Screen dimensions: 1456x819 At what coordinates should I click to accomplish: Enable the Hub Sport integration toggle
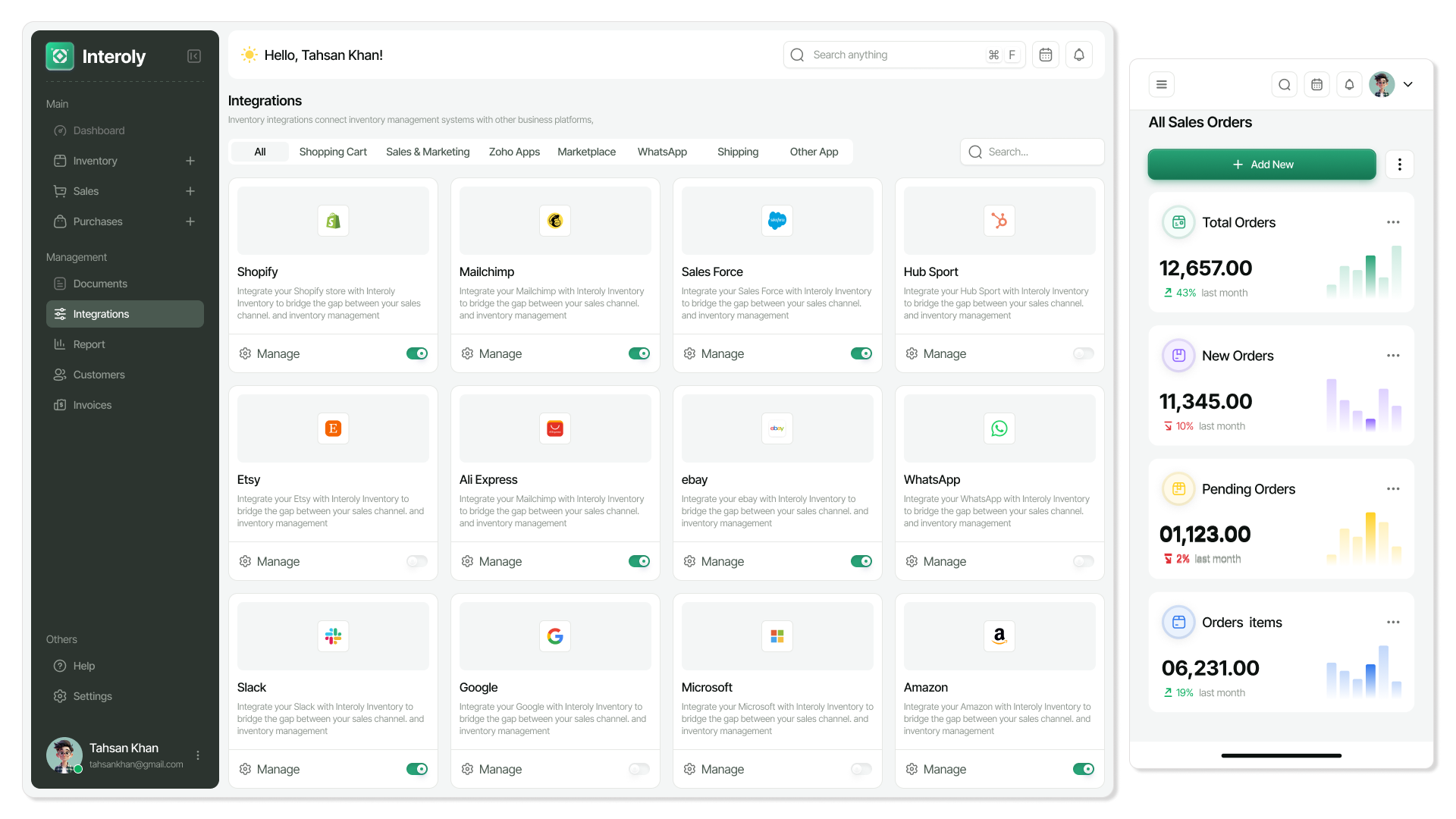point(1084,353)
